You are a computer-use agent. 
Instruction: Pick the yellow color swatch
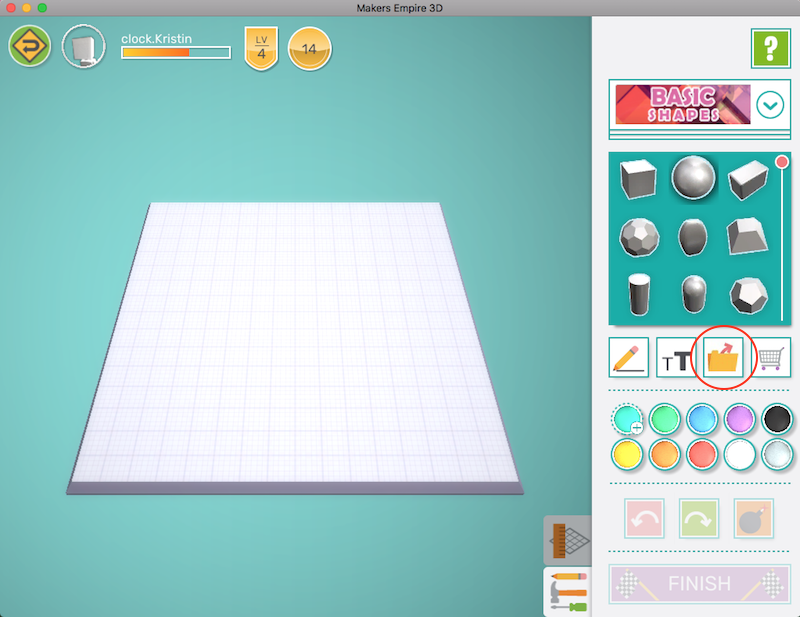627,454
